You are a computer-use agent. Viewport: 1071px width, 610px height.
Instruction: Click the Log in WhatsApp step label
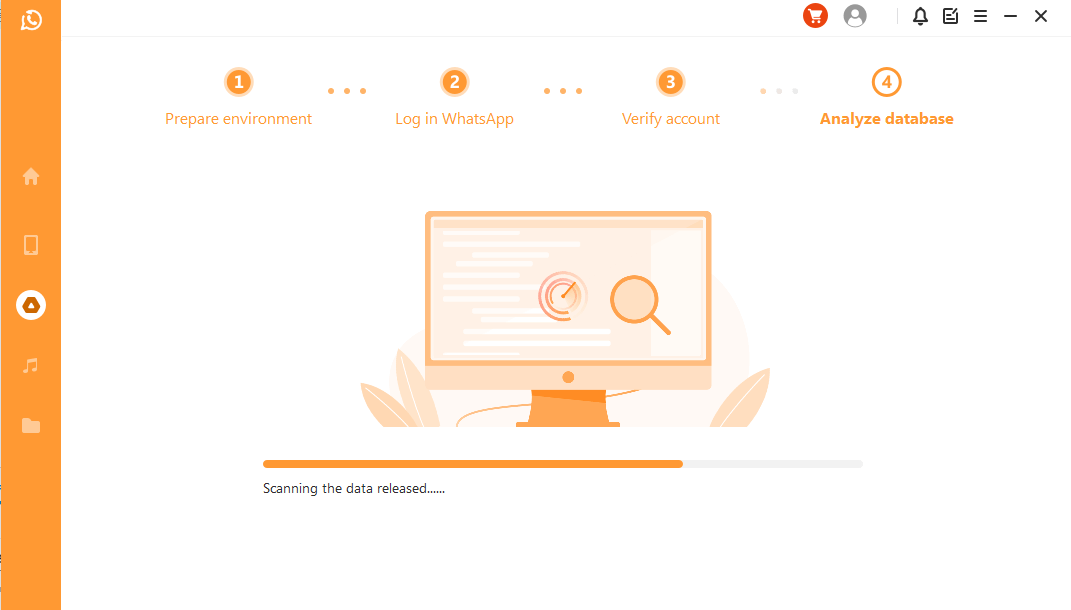pos(454,119)
